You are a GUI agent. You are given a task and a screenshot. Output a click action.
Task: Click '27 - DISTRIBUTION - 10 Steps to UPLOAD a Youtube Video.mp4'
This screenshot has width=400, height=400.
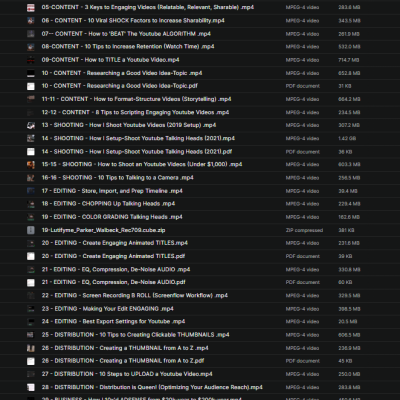(x=127, y=374)
